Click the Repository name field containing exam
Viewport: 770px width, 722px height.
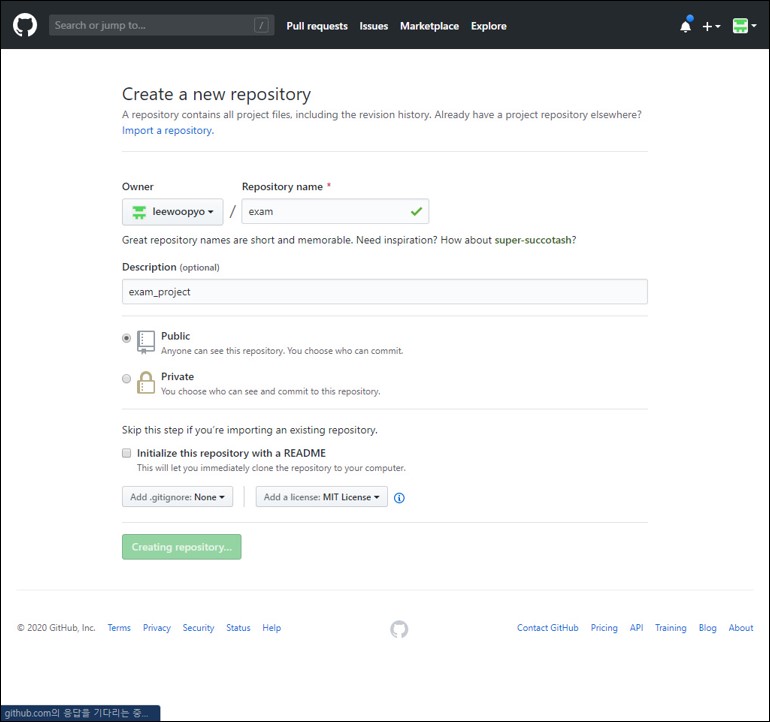tap(335, 211)
